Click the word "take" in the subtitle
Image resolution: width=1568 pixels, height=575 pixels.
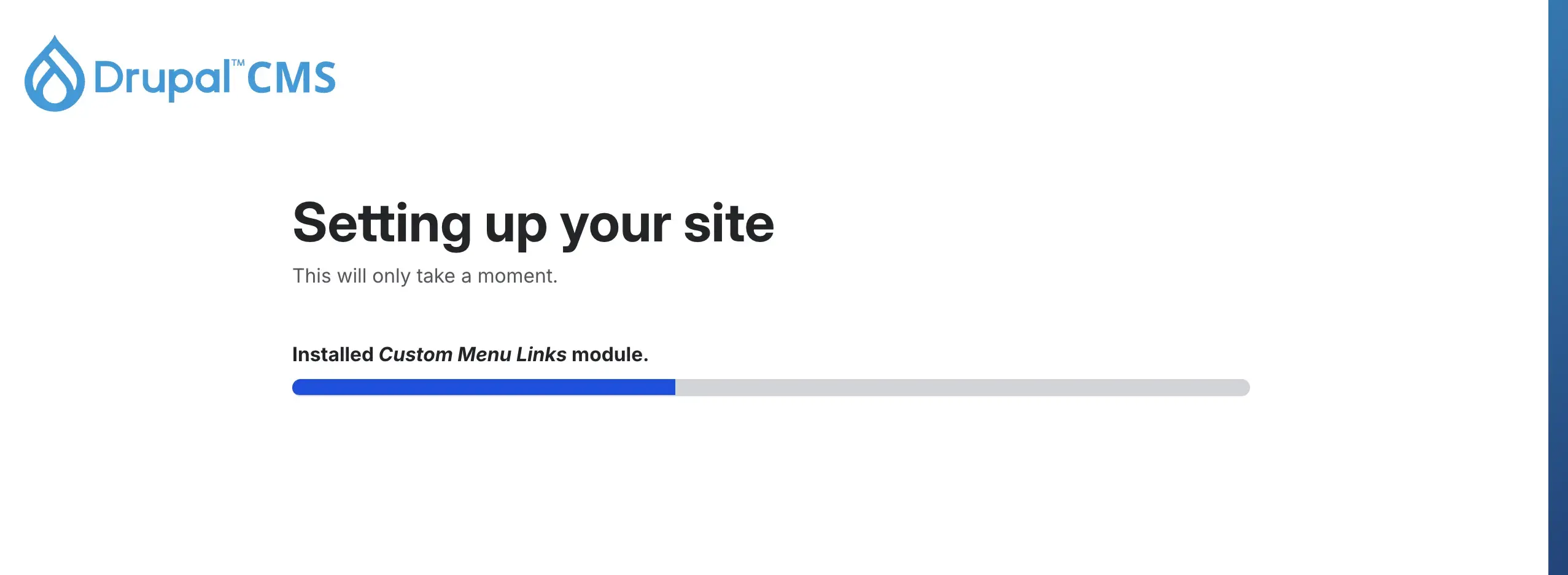click(x=435, y=276)
